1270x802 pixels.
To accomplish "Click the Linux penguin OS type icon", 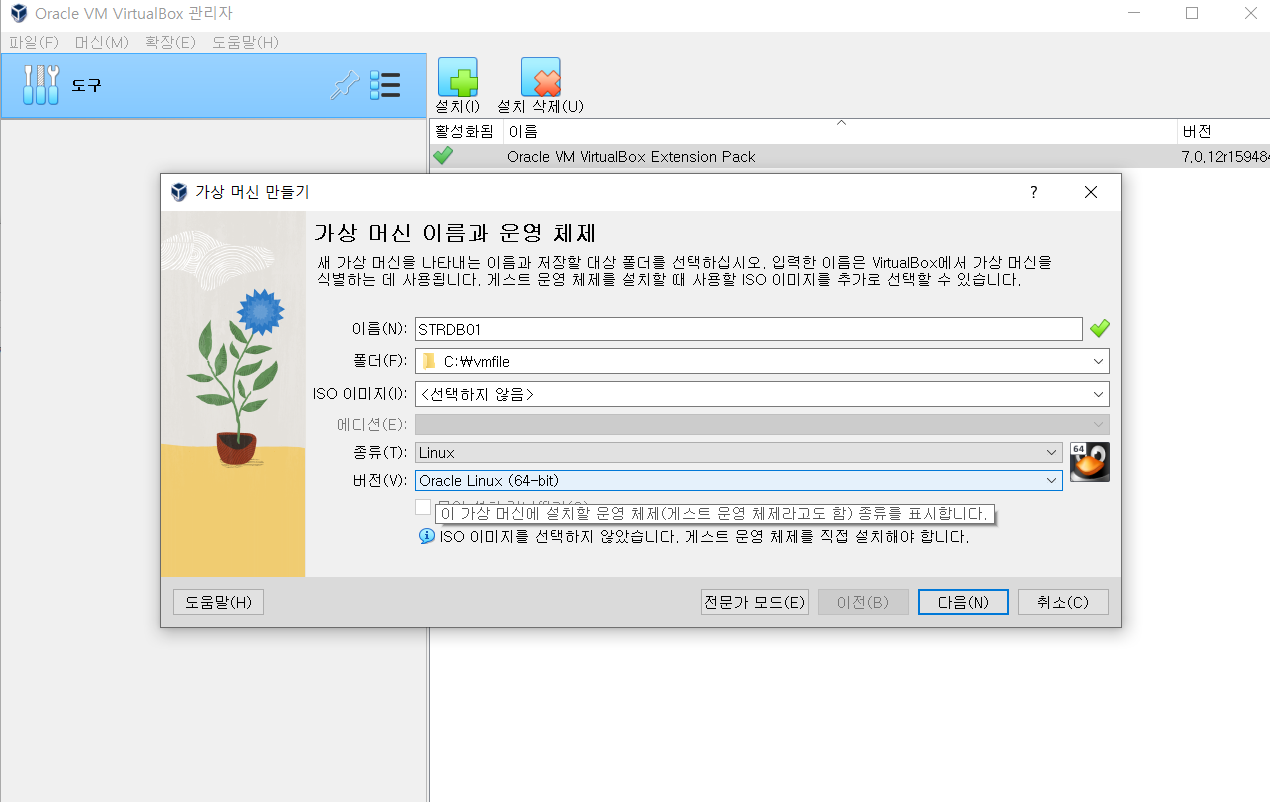I will [1090, 462].
